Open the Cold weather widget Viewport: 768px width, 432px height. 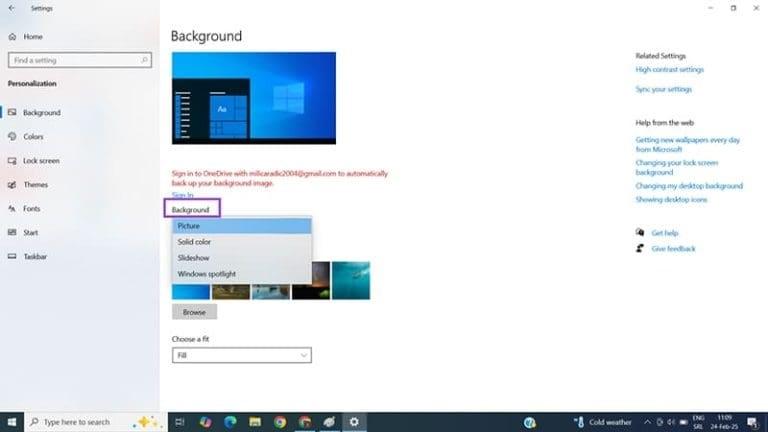[603, 422]
